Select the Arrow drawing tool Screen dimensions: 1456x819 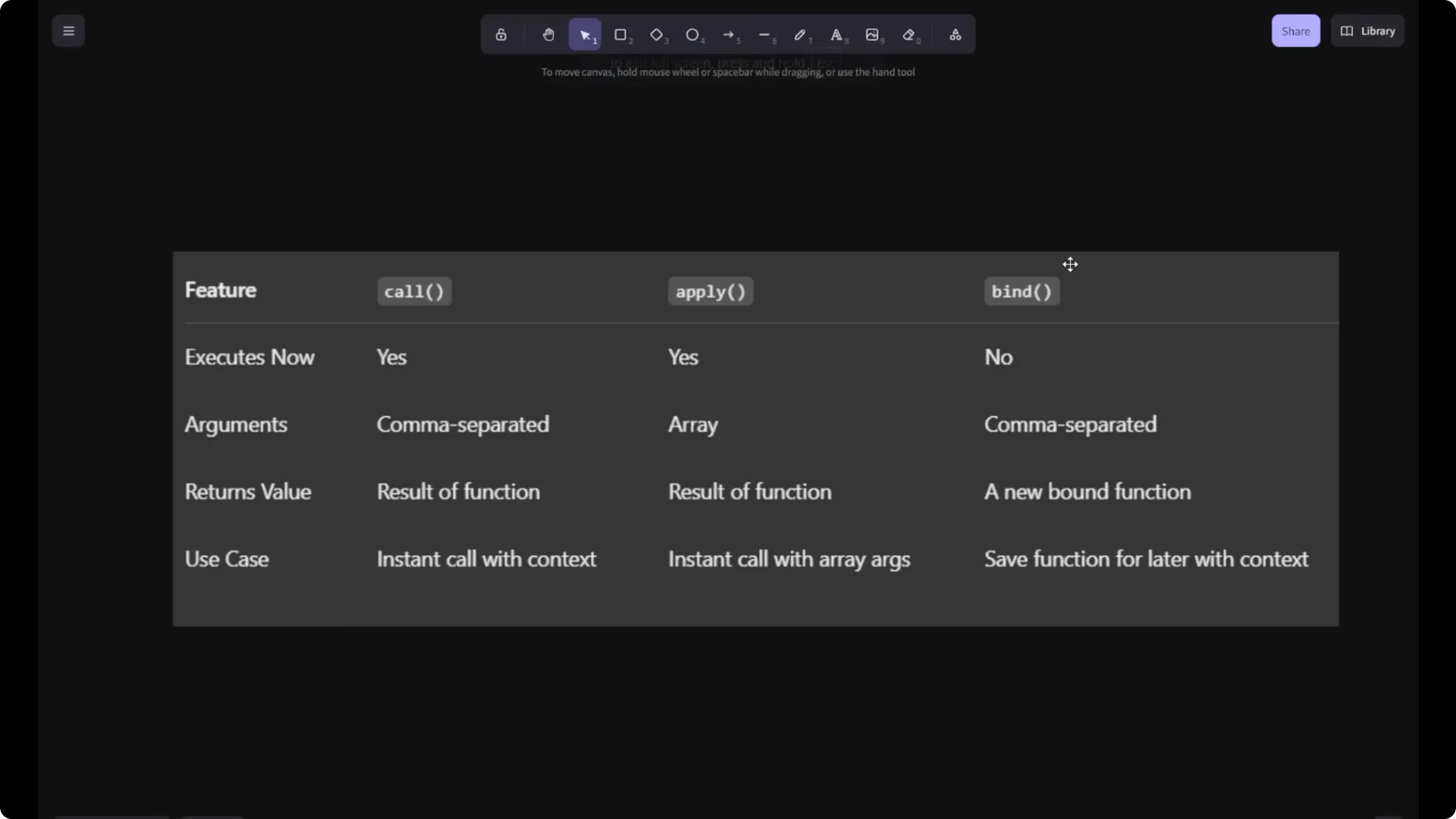click(x=729, y=35)
